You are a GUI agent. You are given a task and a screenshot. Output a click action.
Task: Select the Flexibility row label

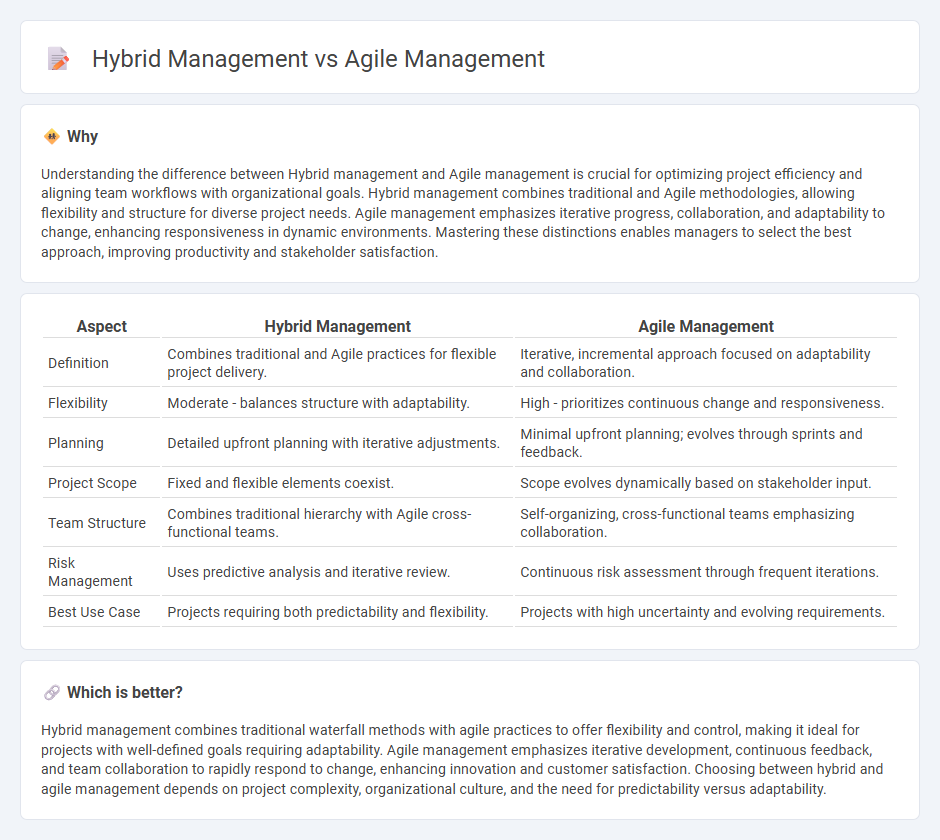pos(77,403)
